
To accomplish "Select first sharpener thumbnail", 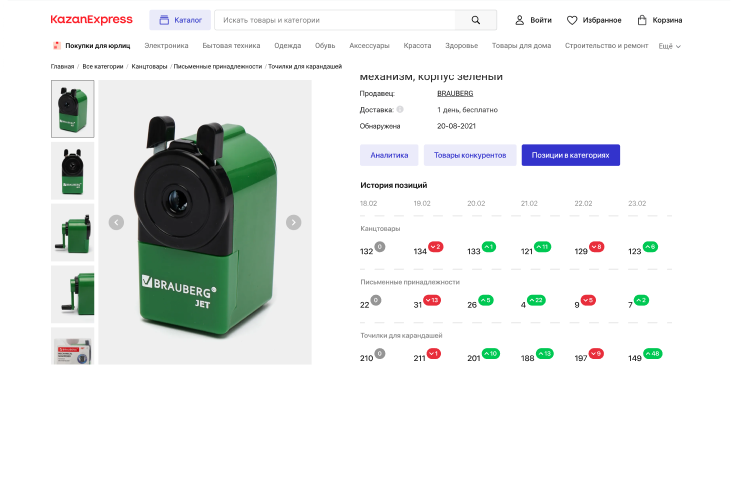I will click(x=72, y=109).
